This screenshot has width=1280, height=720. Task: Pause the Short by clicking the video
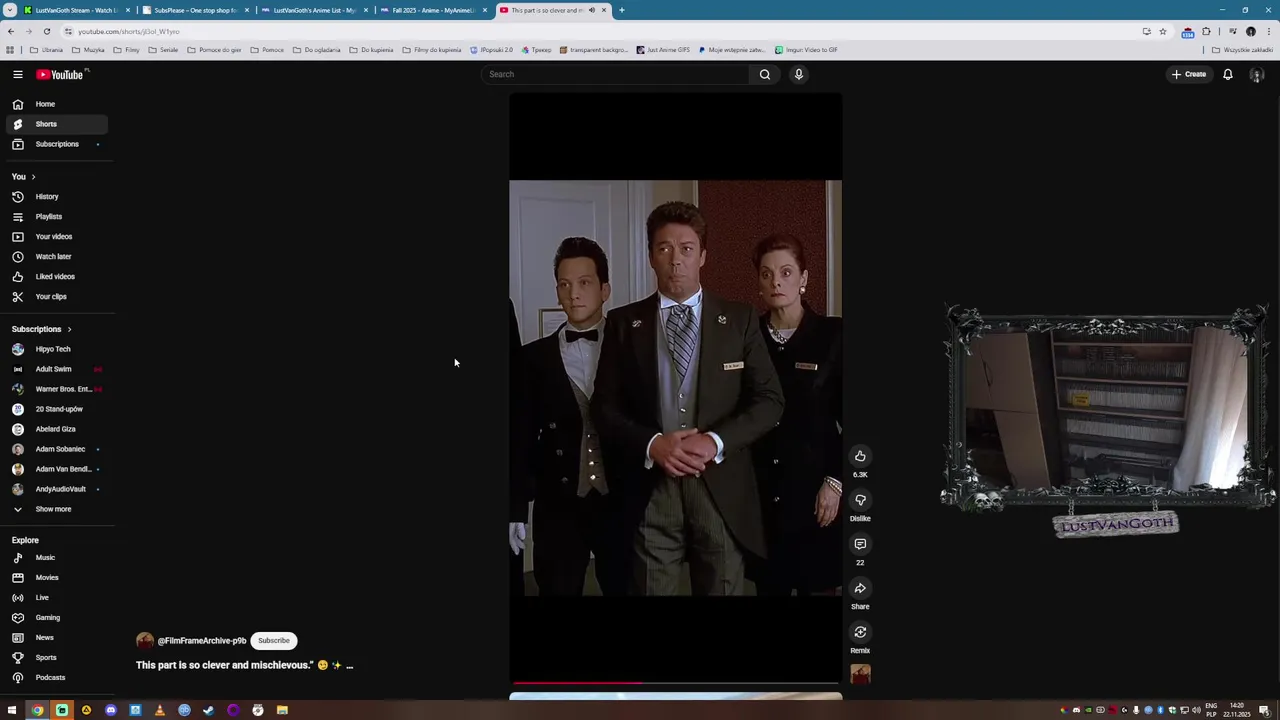[x=675, y=388]
